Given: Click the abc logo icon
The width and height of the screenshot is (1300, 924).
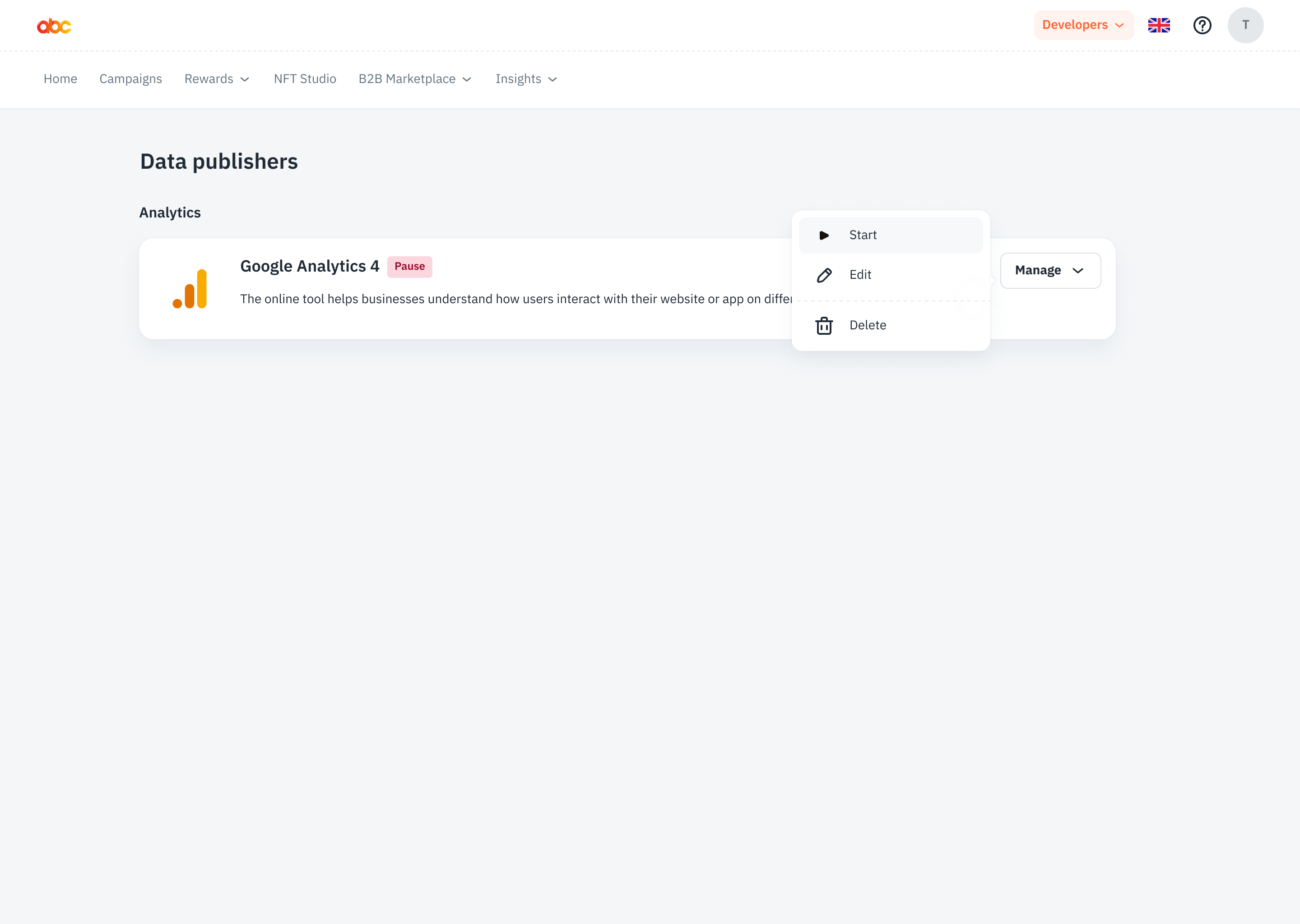Looking at the screenshot, I should (x=54, y=26).
